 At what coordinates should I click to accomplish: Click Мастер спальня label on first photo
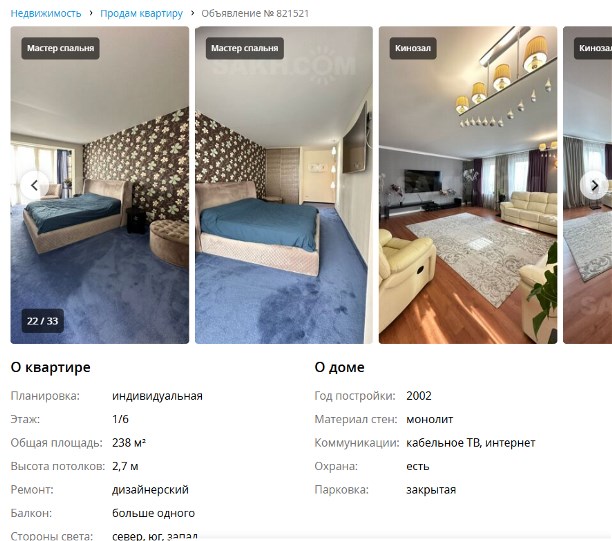(60, 48)
